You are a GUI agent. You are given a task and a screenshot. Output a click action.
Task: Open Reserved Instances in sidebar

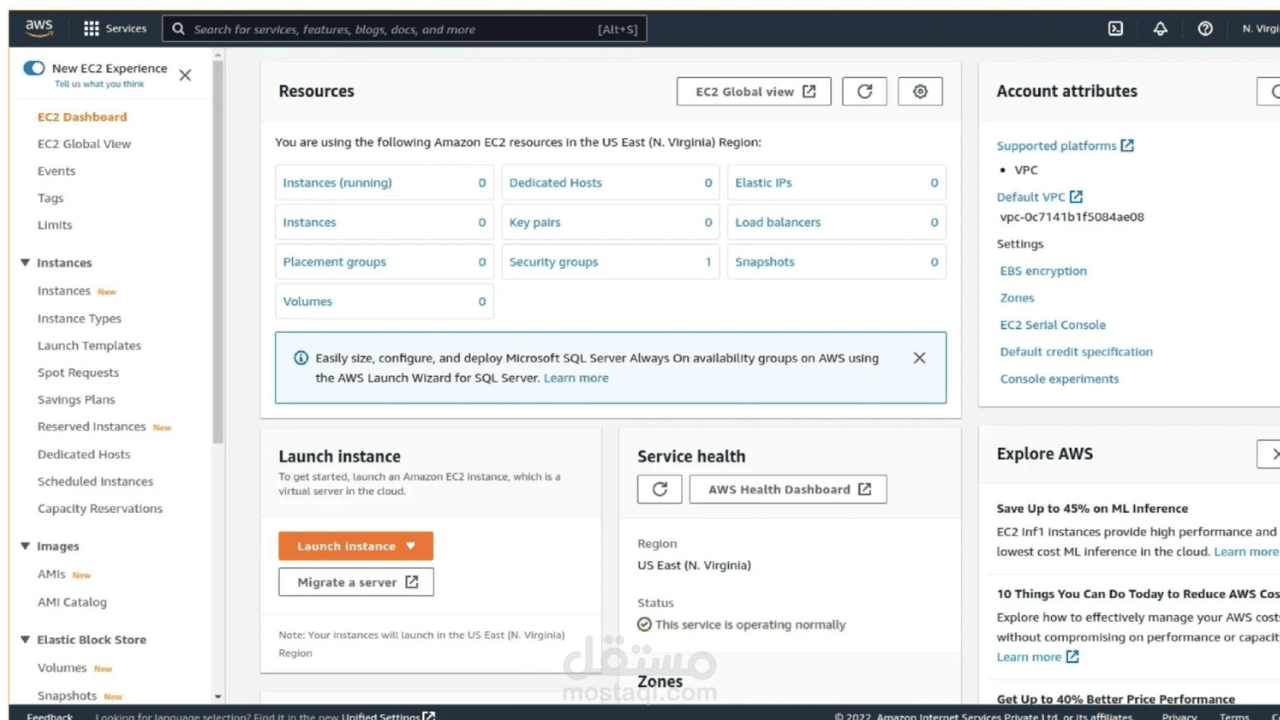91,427
